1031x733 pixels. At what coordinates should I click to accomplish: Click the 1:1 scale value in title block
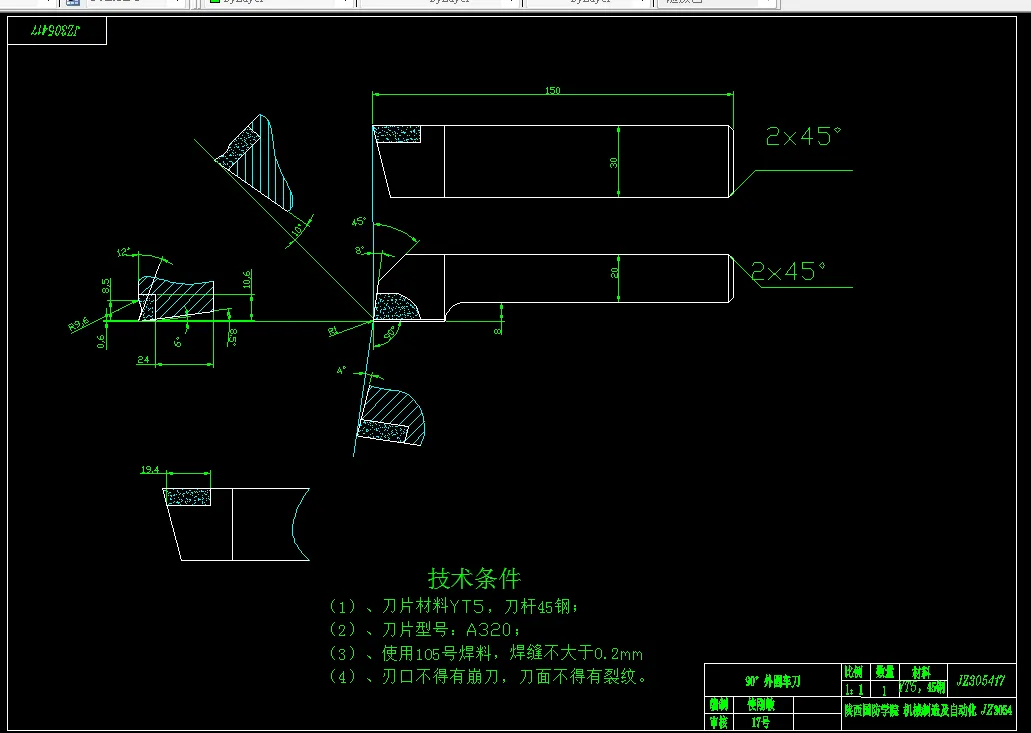click(857, 688)
